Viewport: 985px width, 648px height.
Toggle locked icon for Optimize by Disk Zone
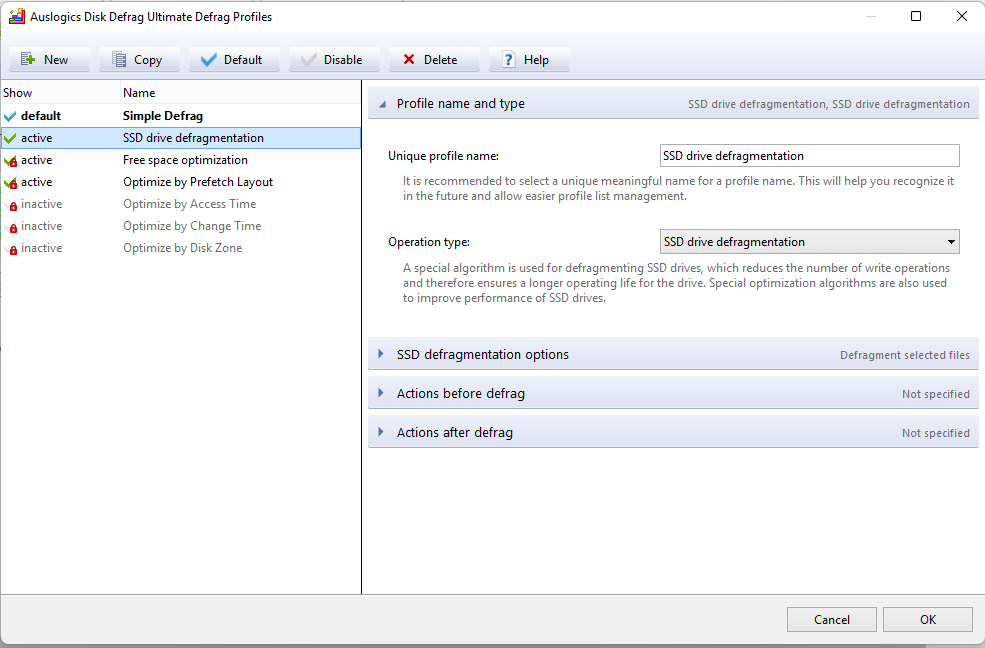point(11,249)
